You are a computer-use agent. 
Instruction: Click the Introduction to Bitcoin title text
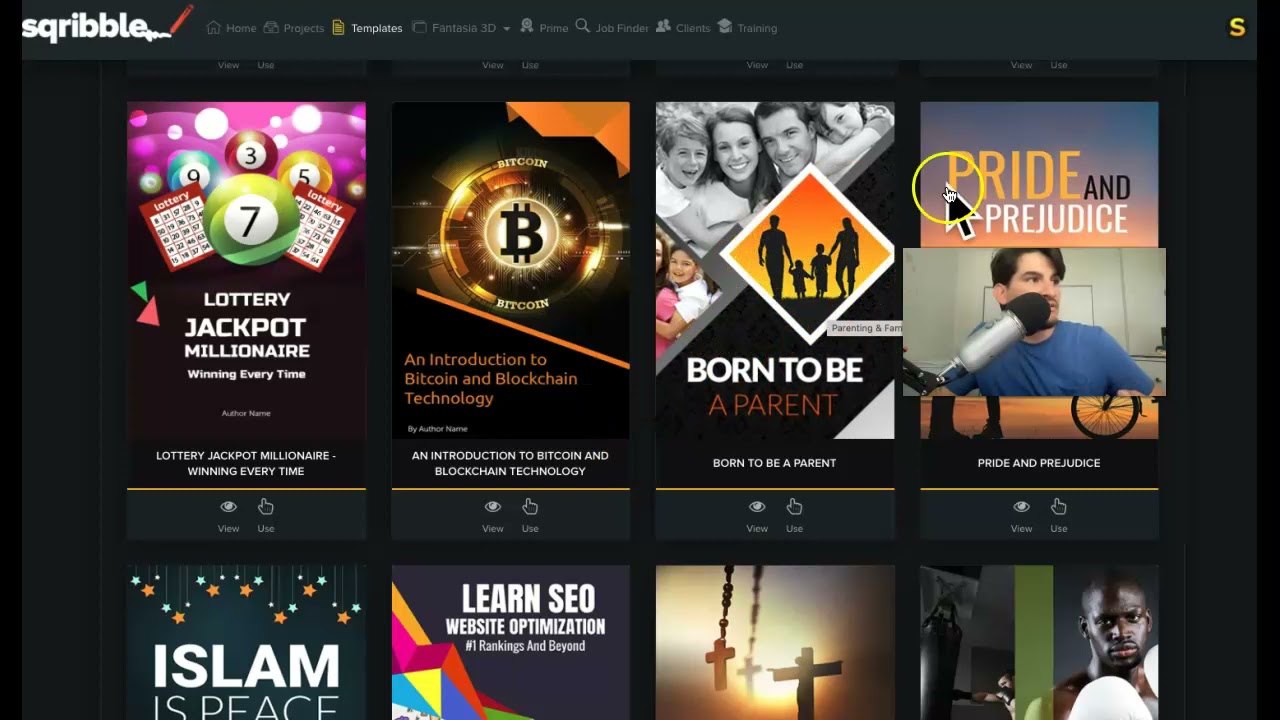(x=510, y=463)
